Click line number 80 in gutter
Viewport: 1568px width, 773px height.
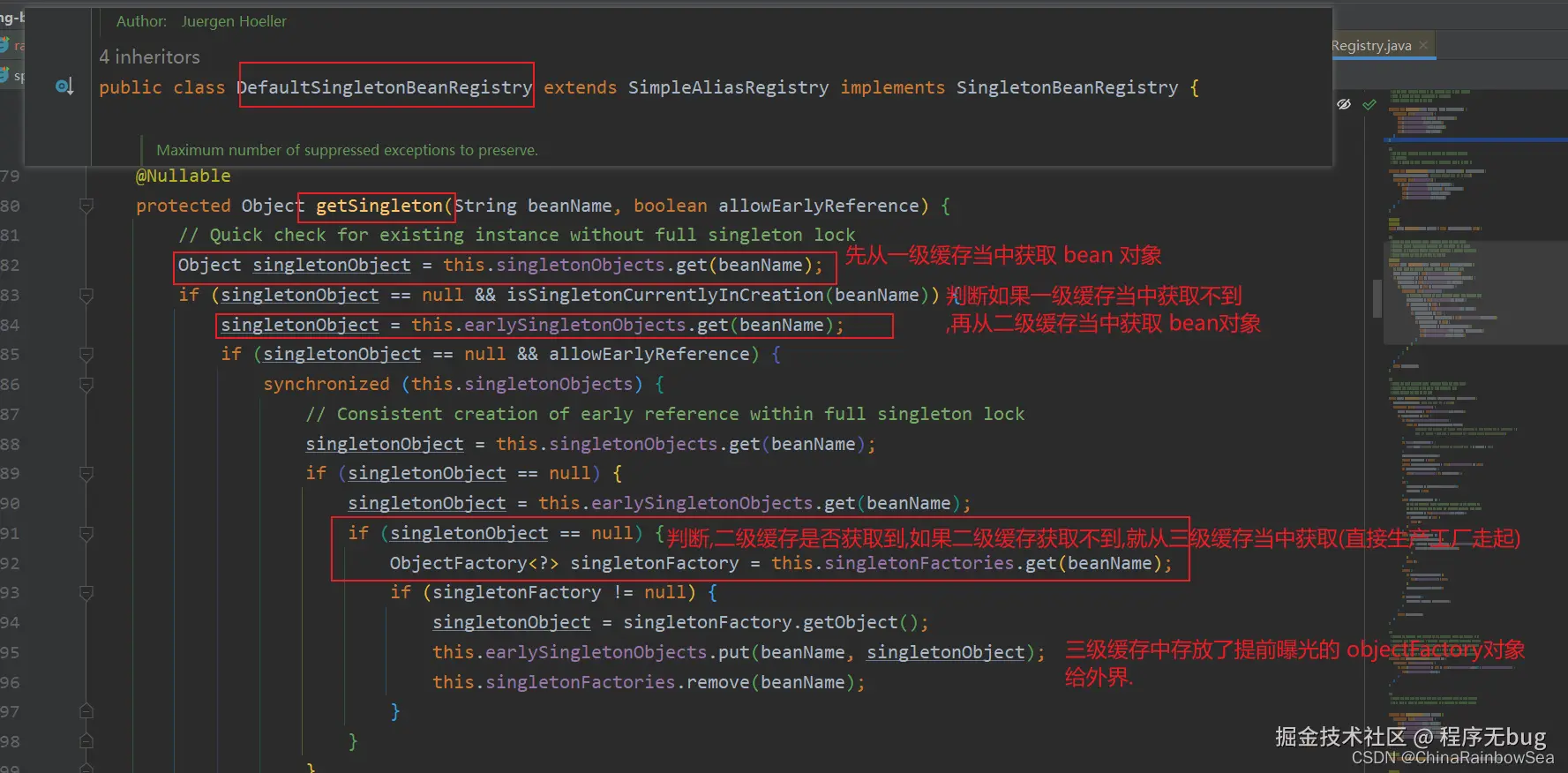tap(10, 206)
